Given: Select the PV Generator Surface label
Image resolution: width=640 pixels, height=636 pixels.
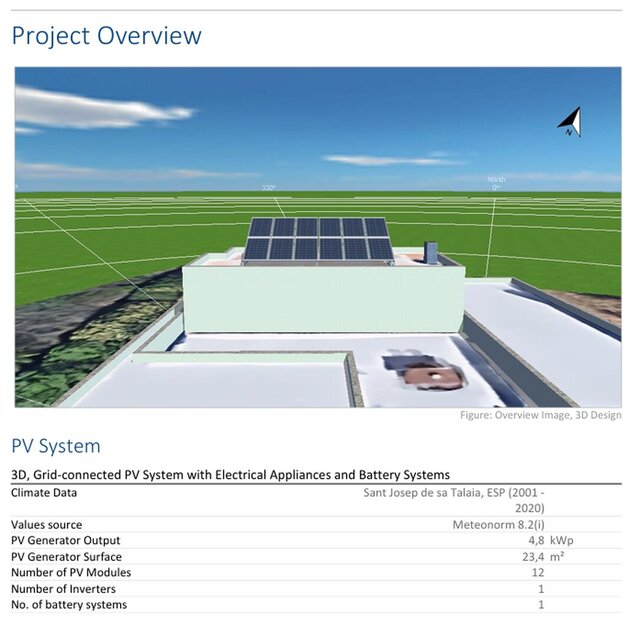Looking at the screenshot, I should click(66, 556).
